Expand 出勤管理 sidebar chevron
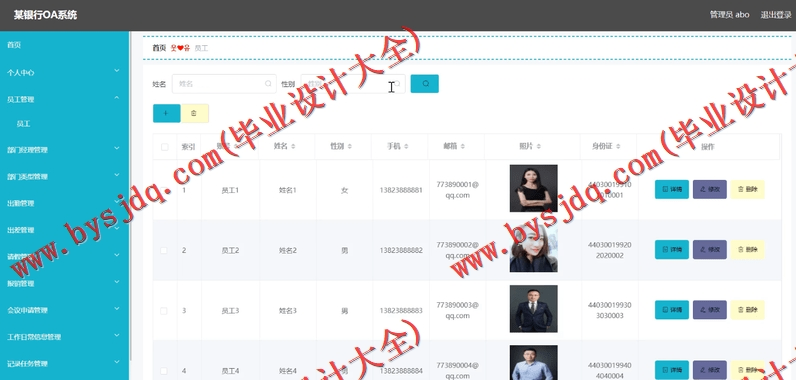 pyautogui.click(x=117, y=201)
